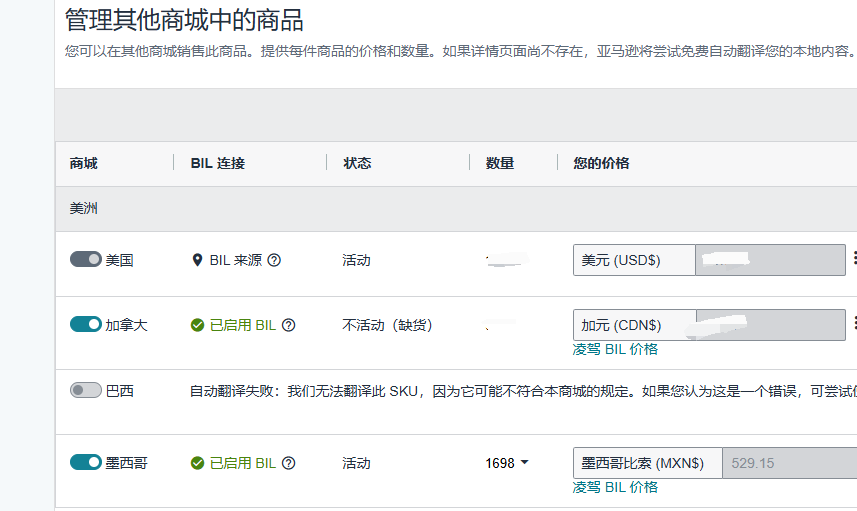The height and width of the screenshot is (511, 857).
Task: Click green checkmark for 加拿大 已启用 BIL
Action: (x=197, y=325)
